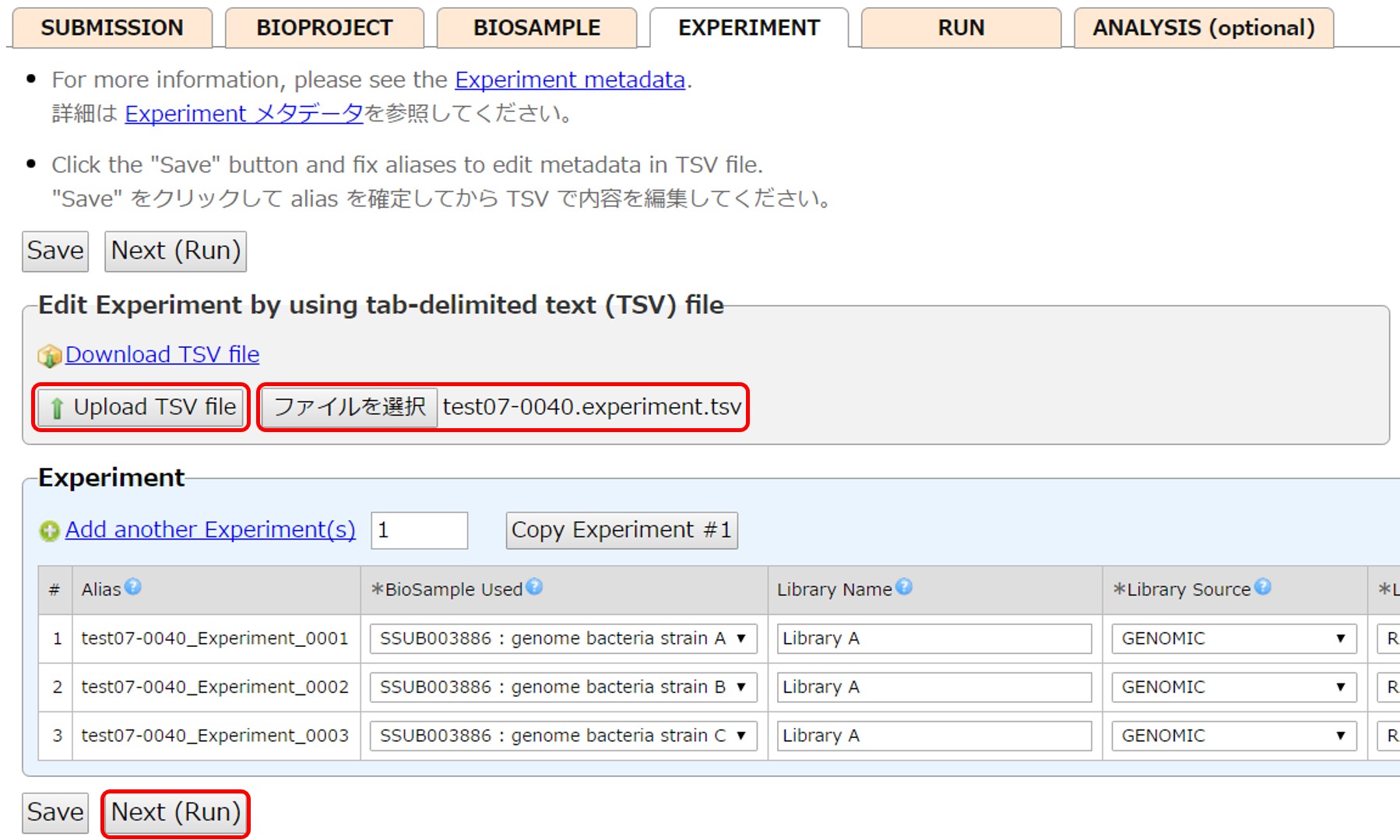This screenshot has width=1400, height=840.
Task: Open BioSample dropdown for Experiment_0001
Action: (563, 638)
